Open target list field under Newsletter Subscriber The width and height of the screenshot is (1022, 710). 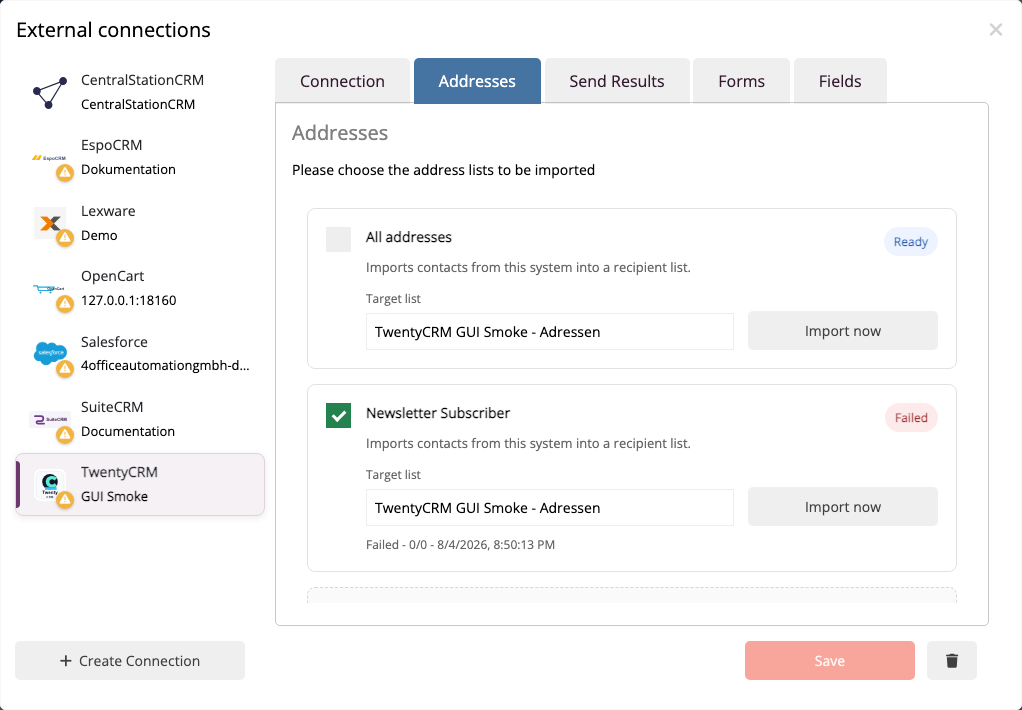[x=549, y=507]
